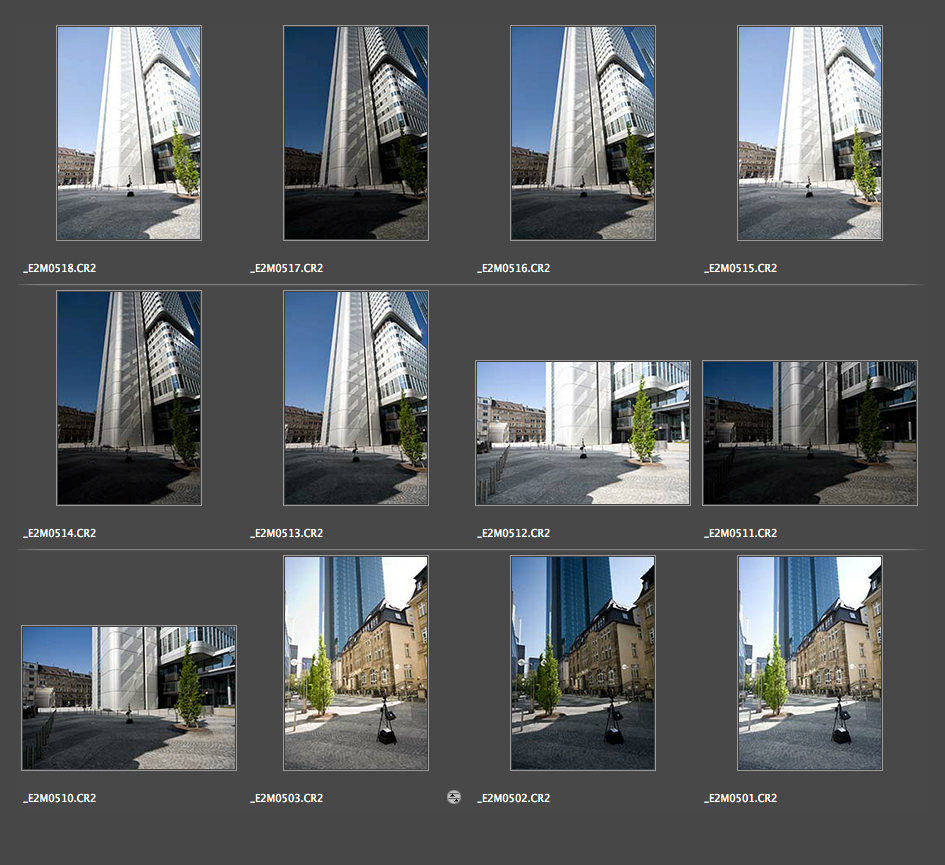This screenshot has width=945, height=865.
Task: Select the _E2M0516.CR2 photo thumbnail
Action: pos(583,133)
